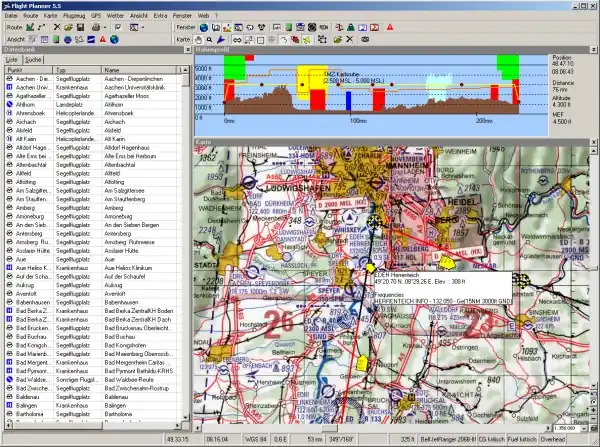Image resolution: width=600 pixels, height=447 pixels.
Task: Select the Balingen Krankenhaus row
Action: (x=93, y=405)
